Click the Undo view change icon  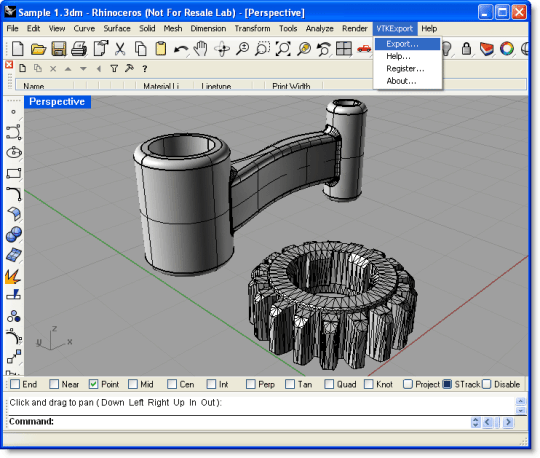click(x=324, y=49)
